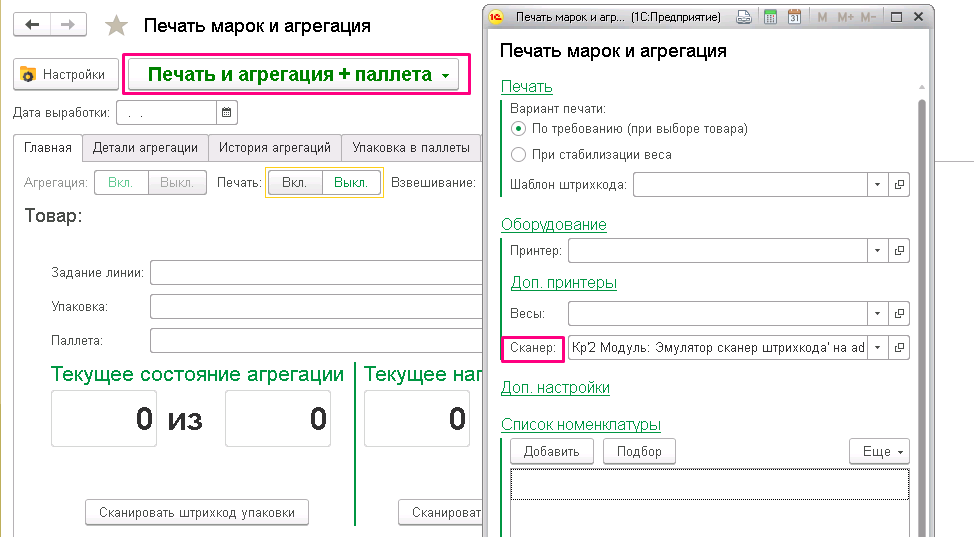The height and width of the screenshot is (537, 974).
Task: Open the Принтер linked item icon
Action: pyautogui.click(x=899, y=250)
